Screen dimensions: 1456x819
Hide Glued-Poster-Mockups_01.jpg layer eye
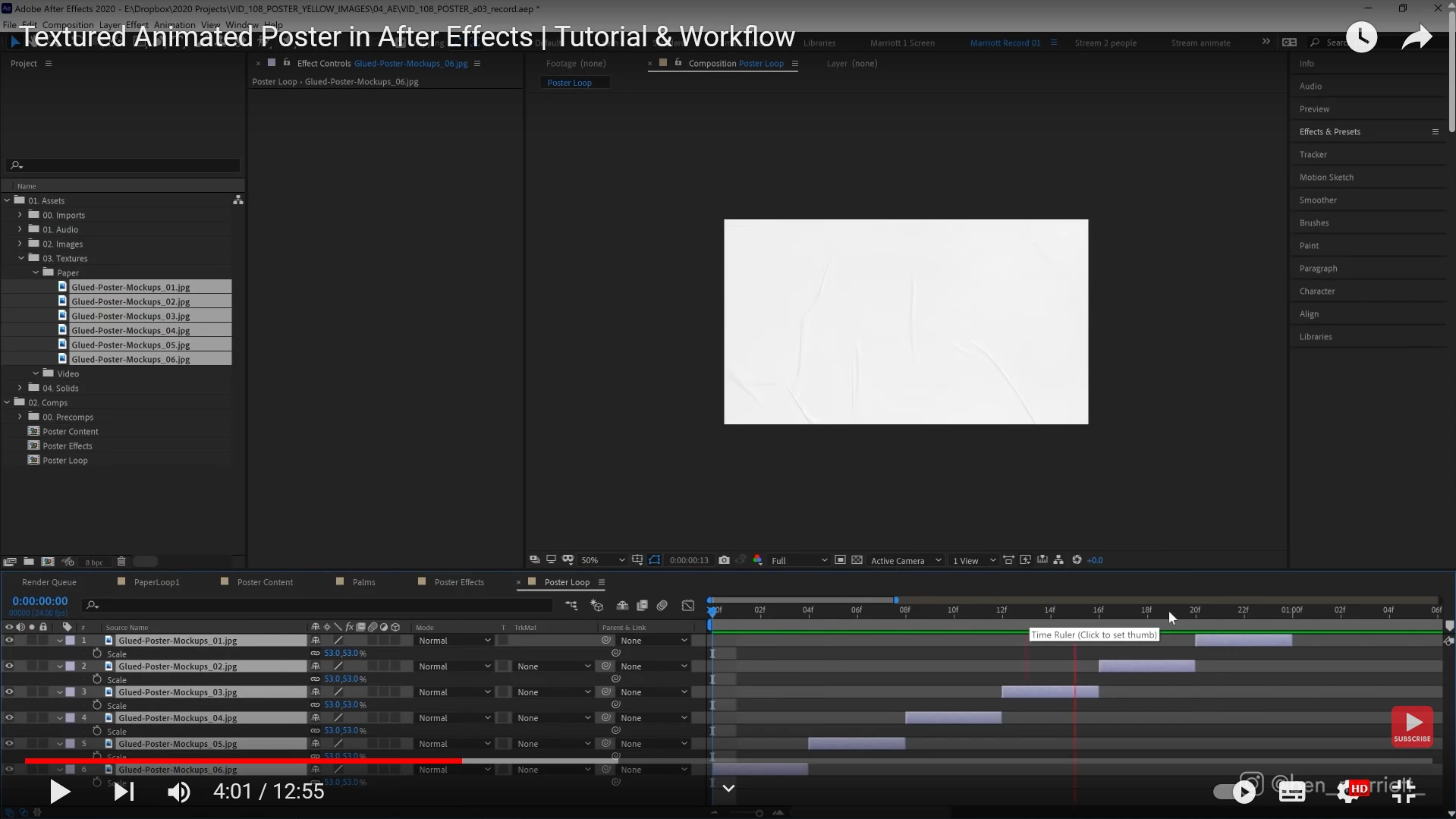coord(9,641)
